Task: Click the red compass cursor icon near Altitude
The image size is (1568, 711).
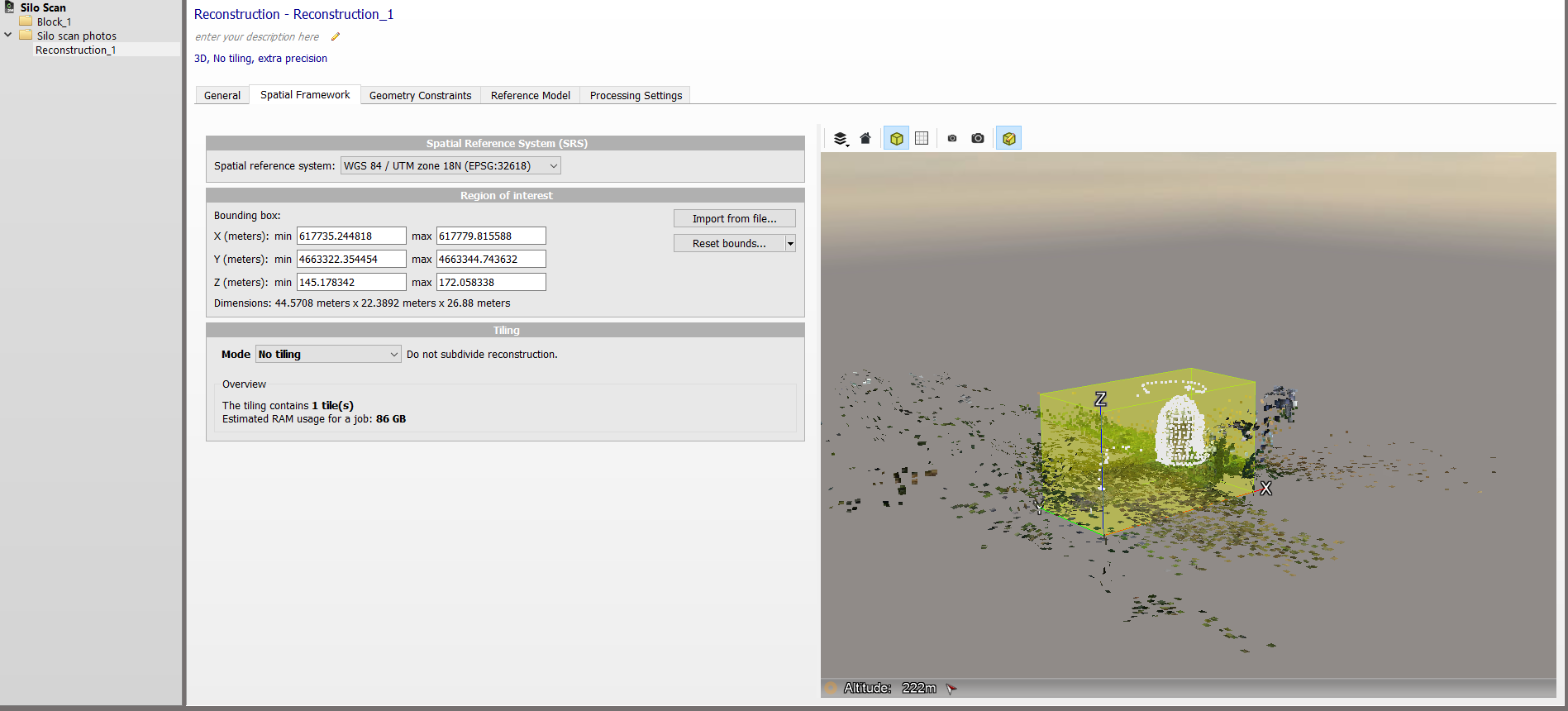Action: [951, 688]
